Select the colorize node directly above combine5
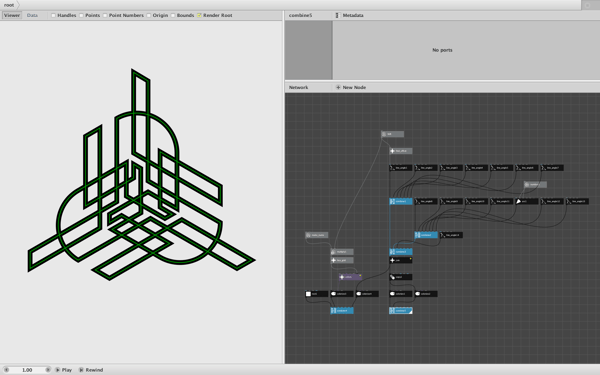Image resolution: width=600 pixels, height=375 pixels. coord(401,294)
